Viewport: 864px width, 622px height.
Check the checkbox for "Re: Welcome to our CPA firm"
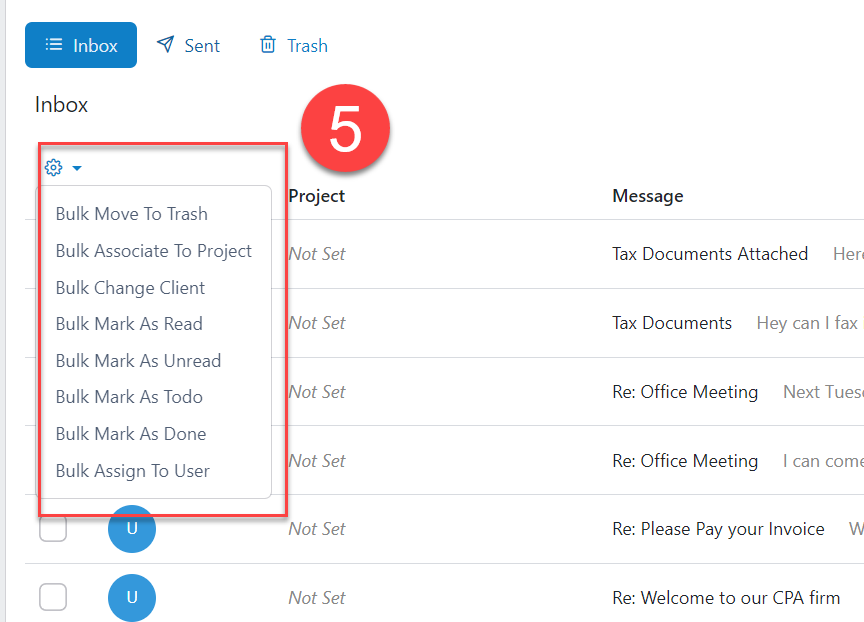click(x=53, y=597)
